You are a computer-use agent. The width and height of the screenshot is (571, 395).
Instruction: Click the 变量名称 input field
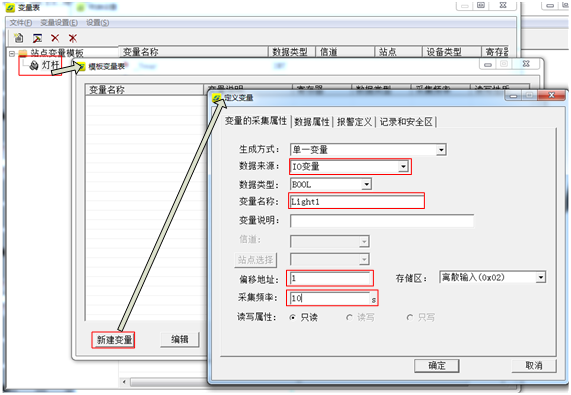click(356, 202)
